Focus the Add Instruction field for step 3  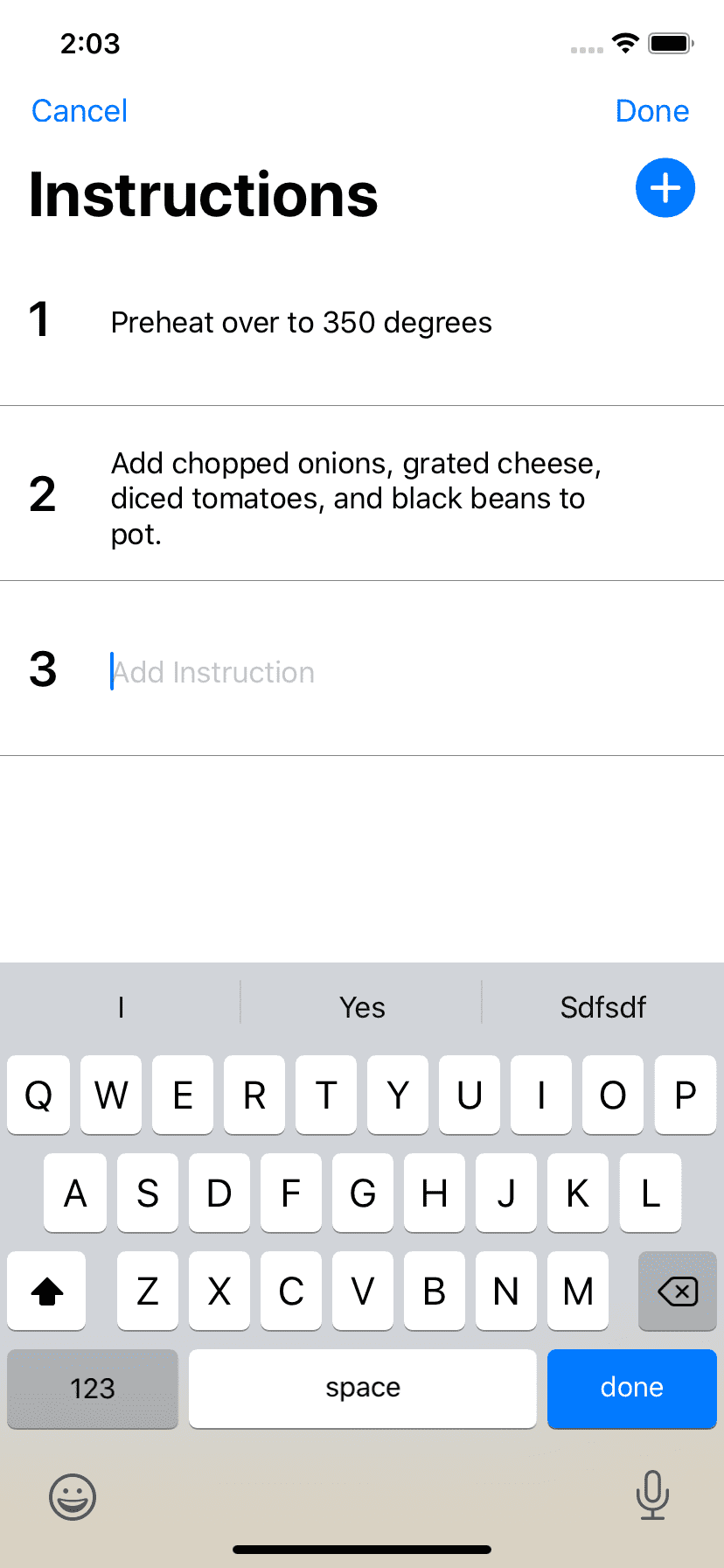click(x=402, y=672)
